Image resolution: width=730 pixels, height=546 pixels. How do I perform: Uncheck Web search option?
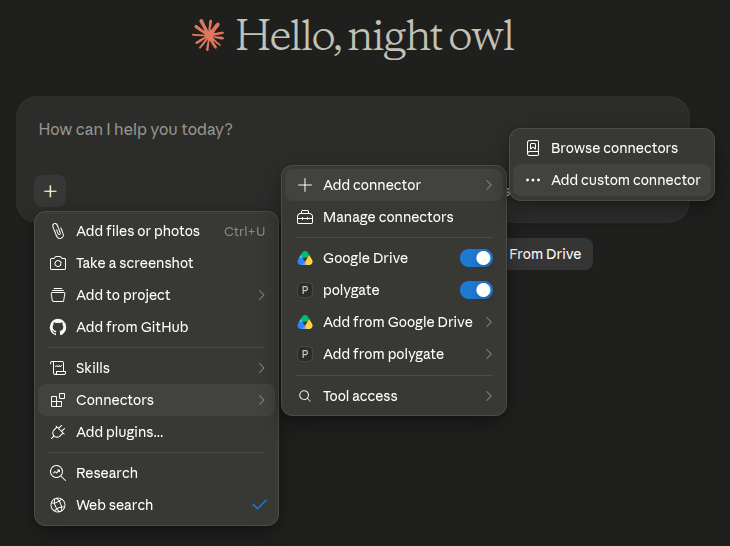tap(156, 505)
